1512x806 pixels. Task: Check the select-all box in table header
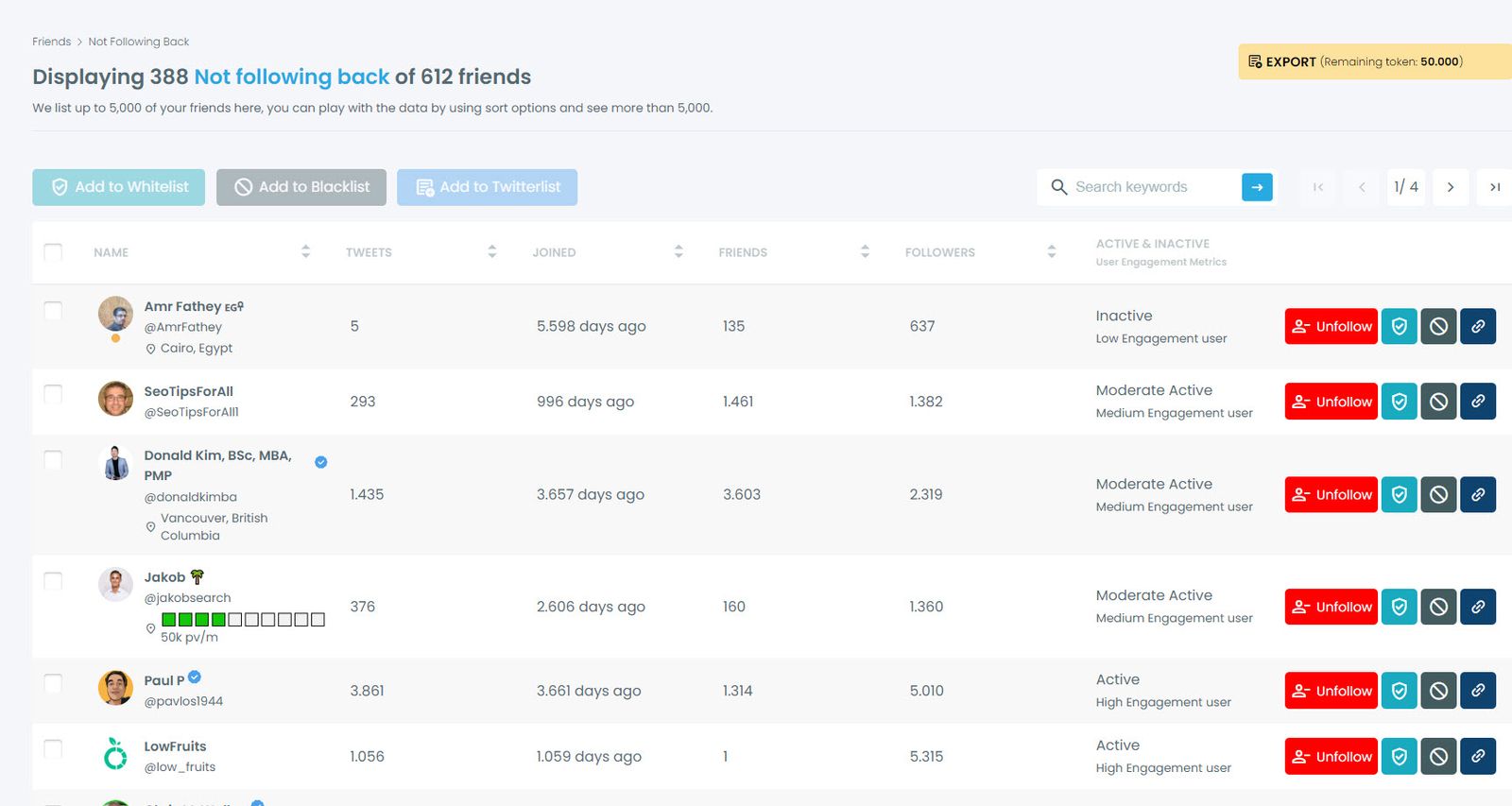tap(53, 252)
